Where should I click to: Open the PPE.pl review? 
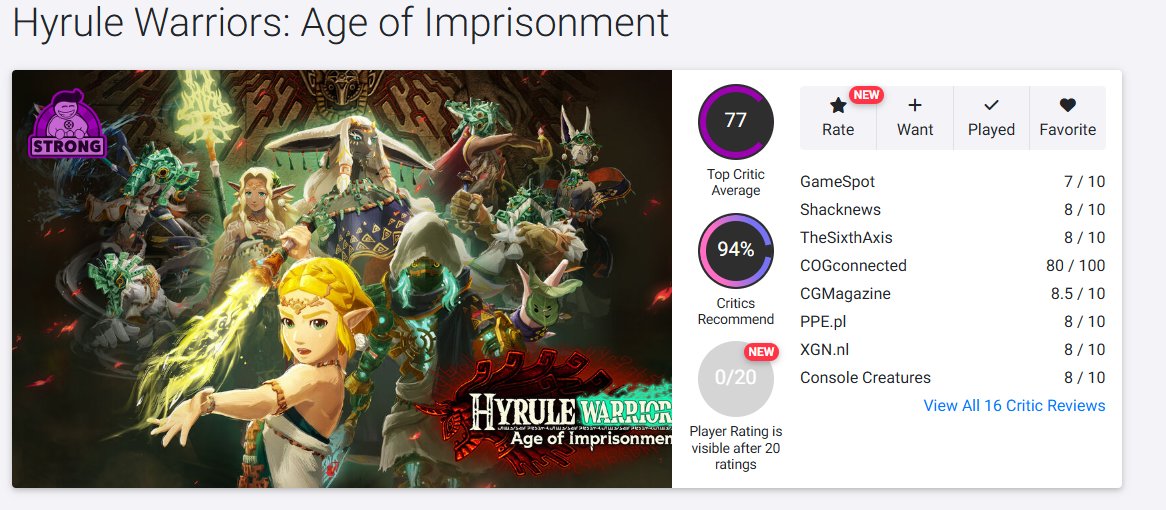point(823,322)
